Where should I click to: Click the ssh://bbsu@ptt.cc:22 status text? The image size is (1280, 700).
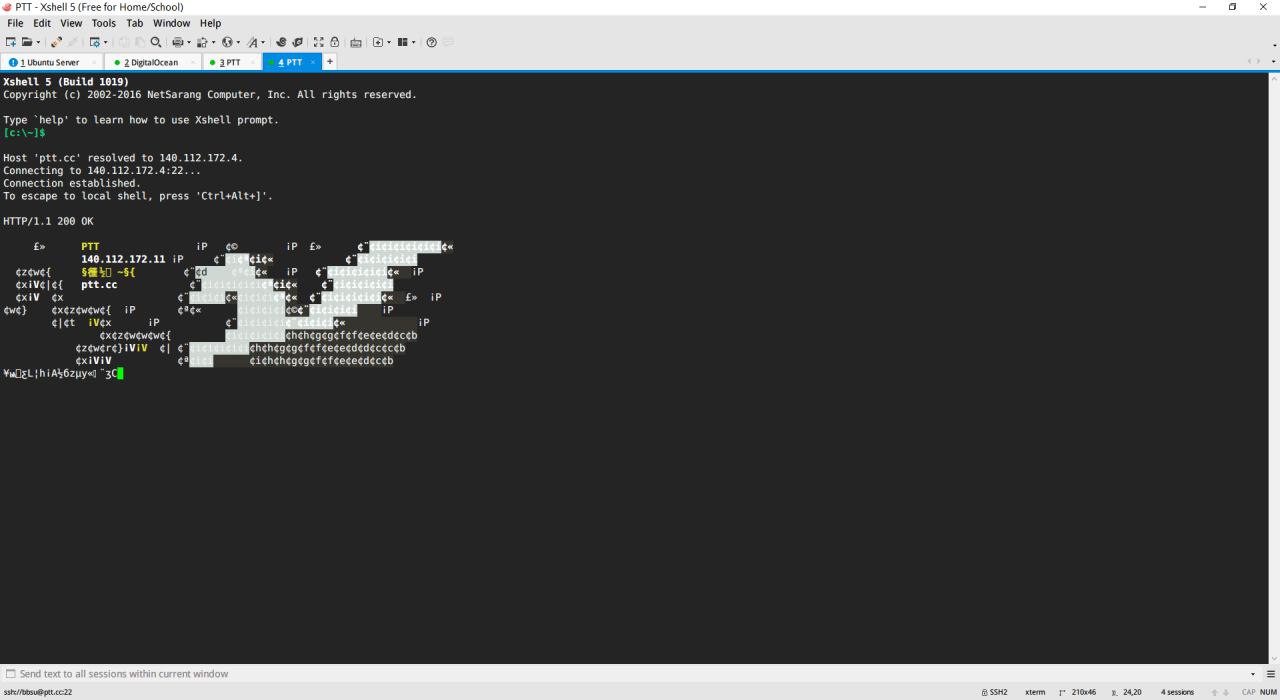37,692
